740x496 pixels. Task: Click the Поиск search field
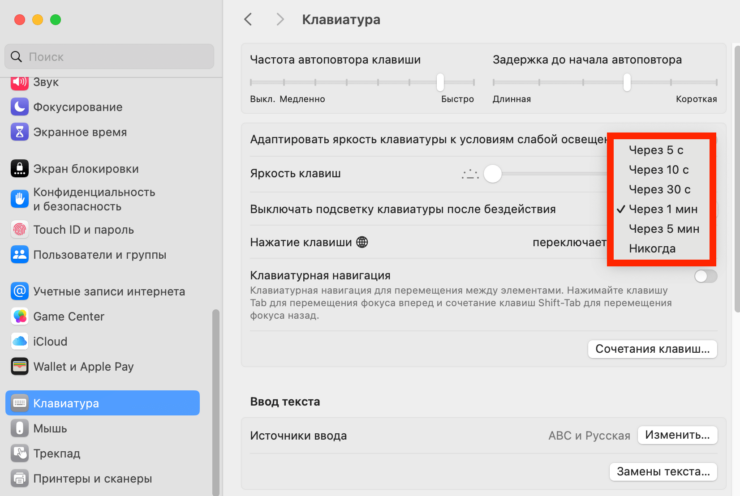click(x=109, y=57)
